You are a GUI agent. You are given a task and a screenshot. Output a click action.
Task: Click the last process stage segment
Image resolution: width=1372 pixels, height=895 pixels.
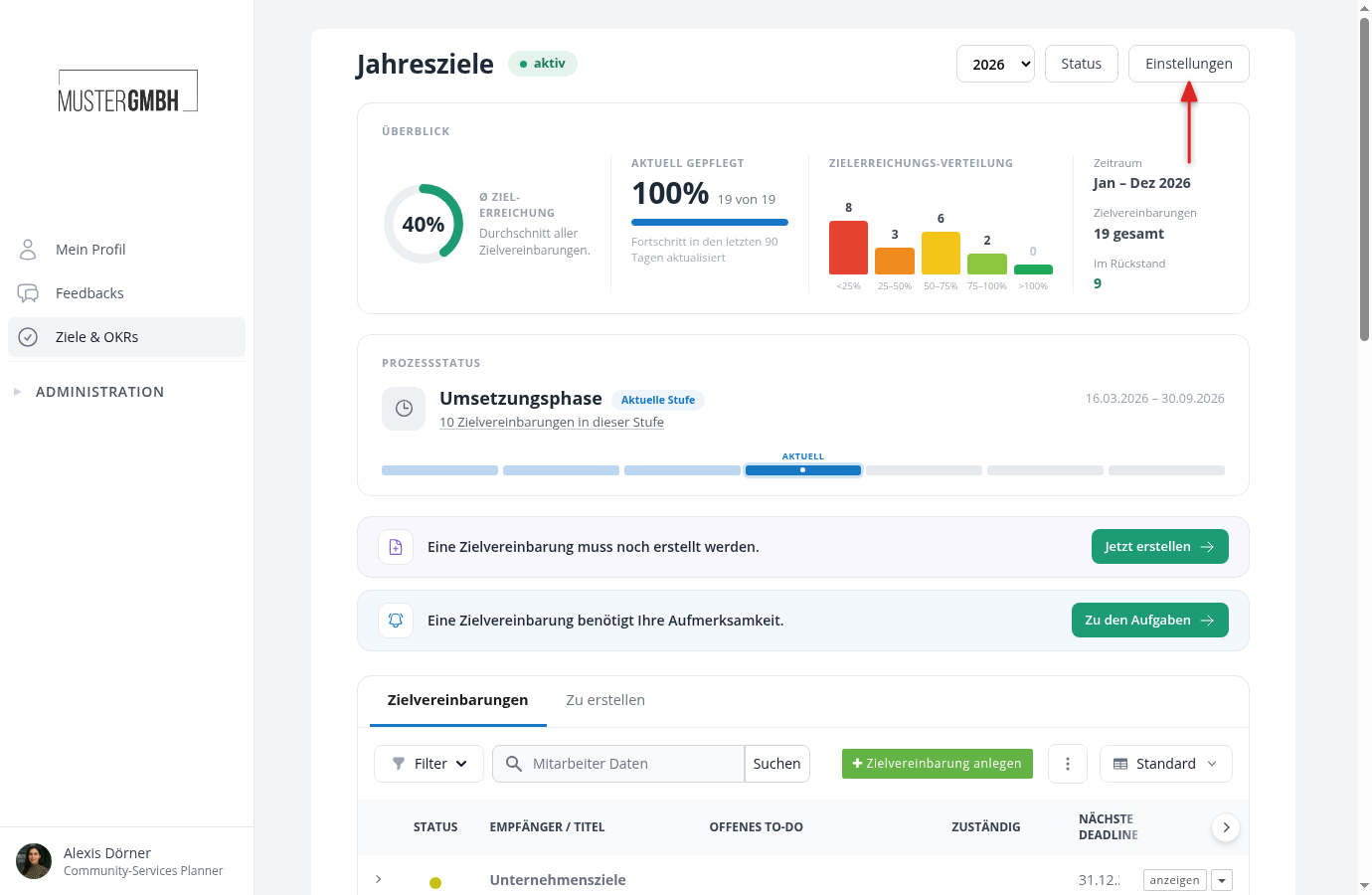1166,470
